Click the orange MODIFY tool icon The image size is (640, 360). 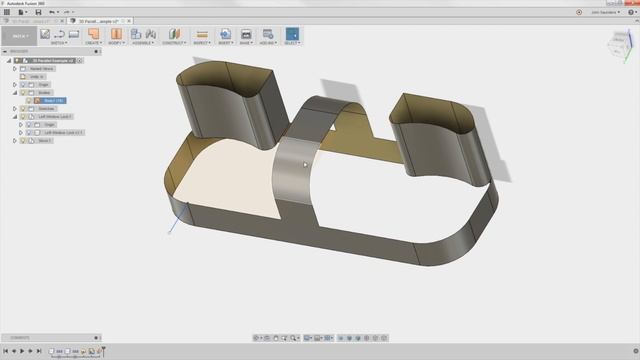tap(116, 34)
